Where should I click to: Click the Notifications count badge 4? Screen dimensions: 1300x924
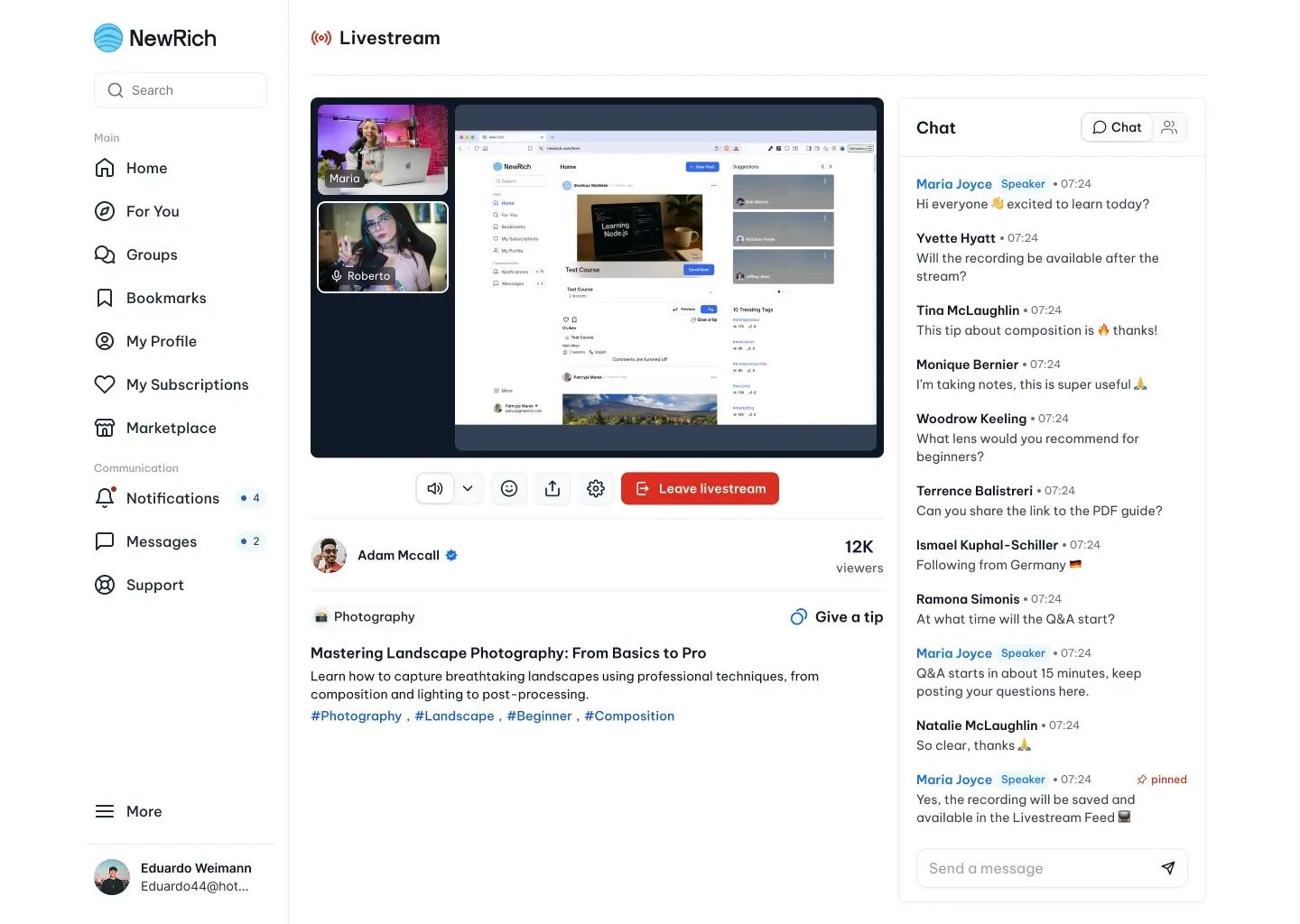point(250,498)
